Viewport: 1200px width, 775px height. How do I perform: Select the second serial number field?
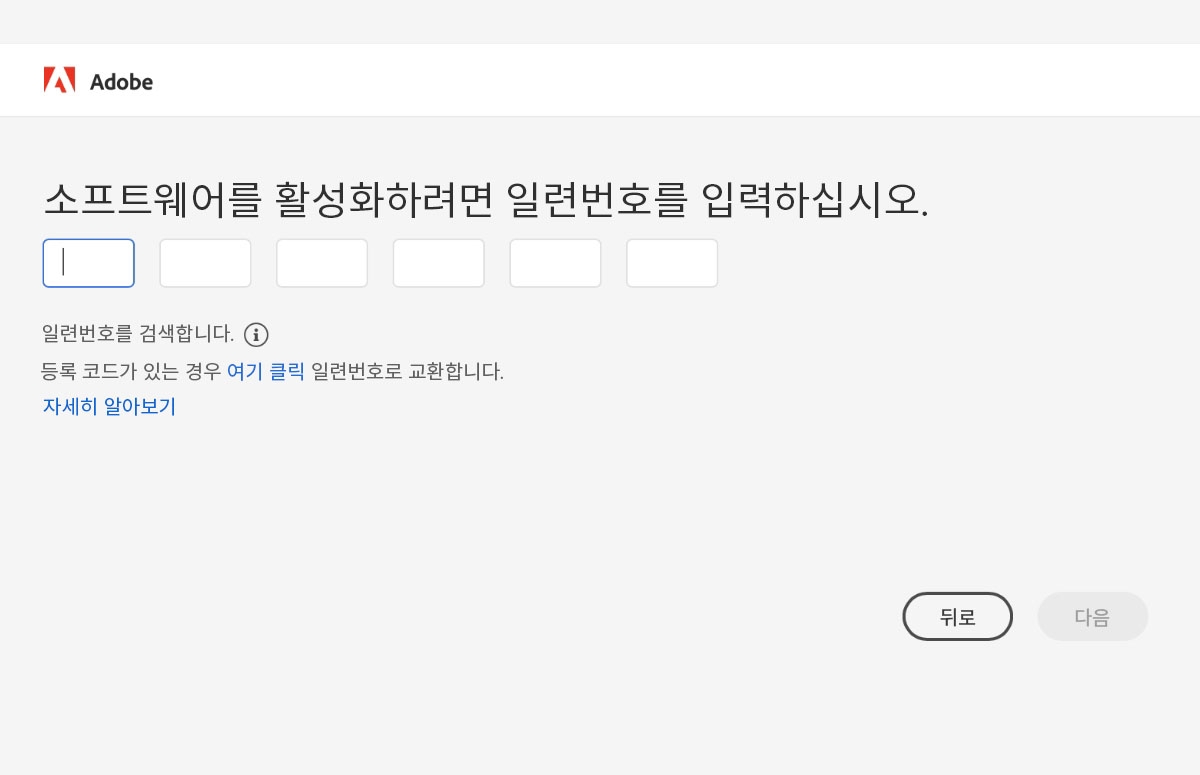205,263
